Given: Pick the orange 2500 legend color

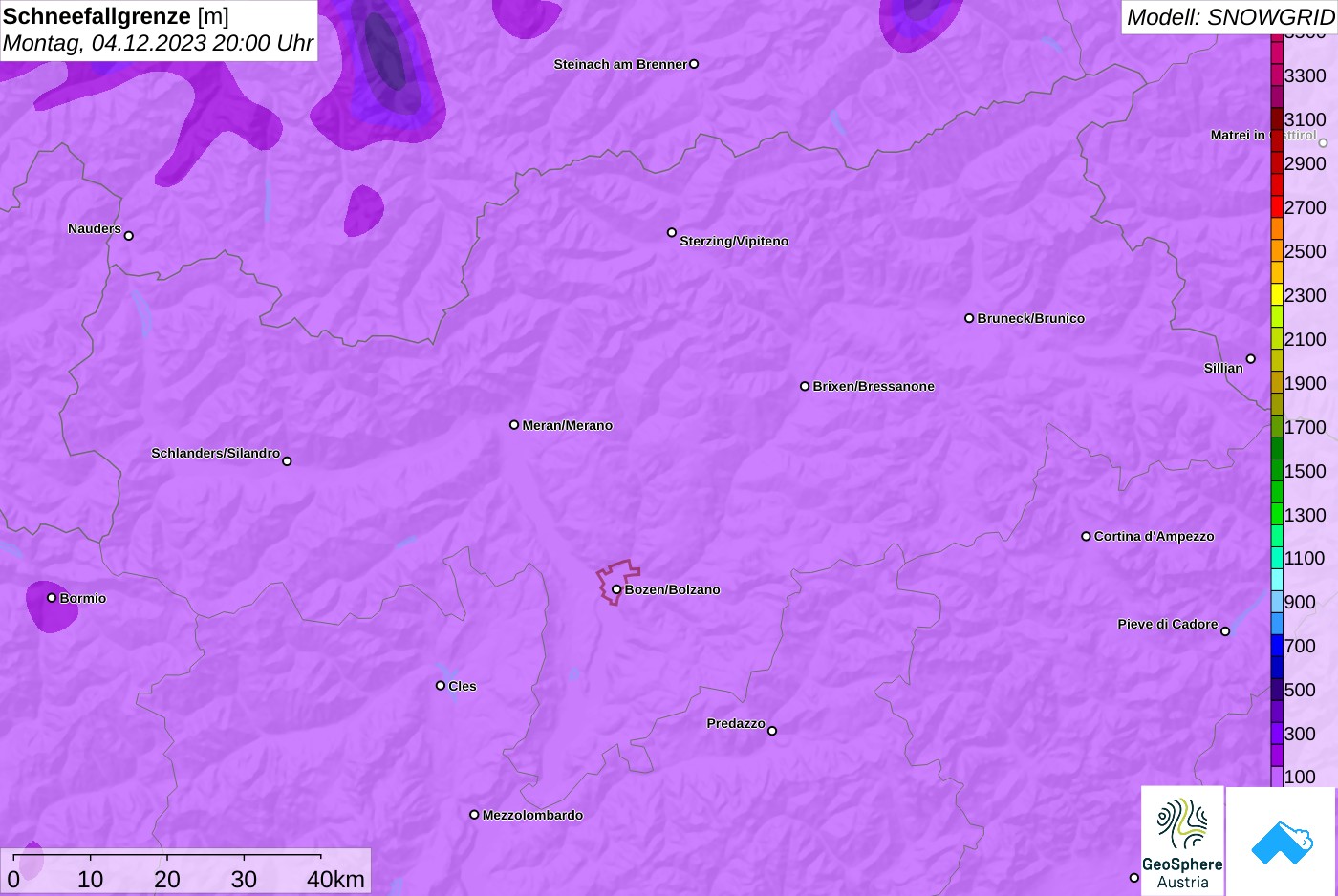Looking at the screenshot, I should 1277,251.
